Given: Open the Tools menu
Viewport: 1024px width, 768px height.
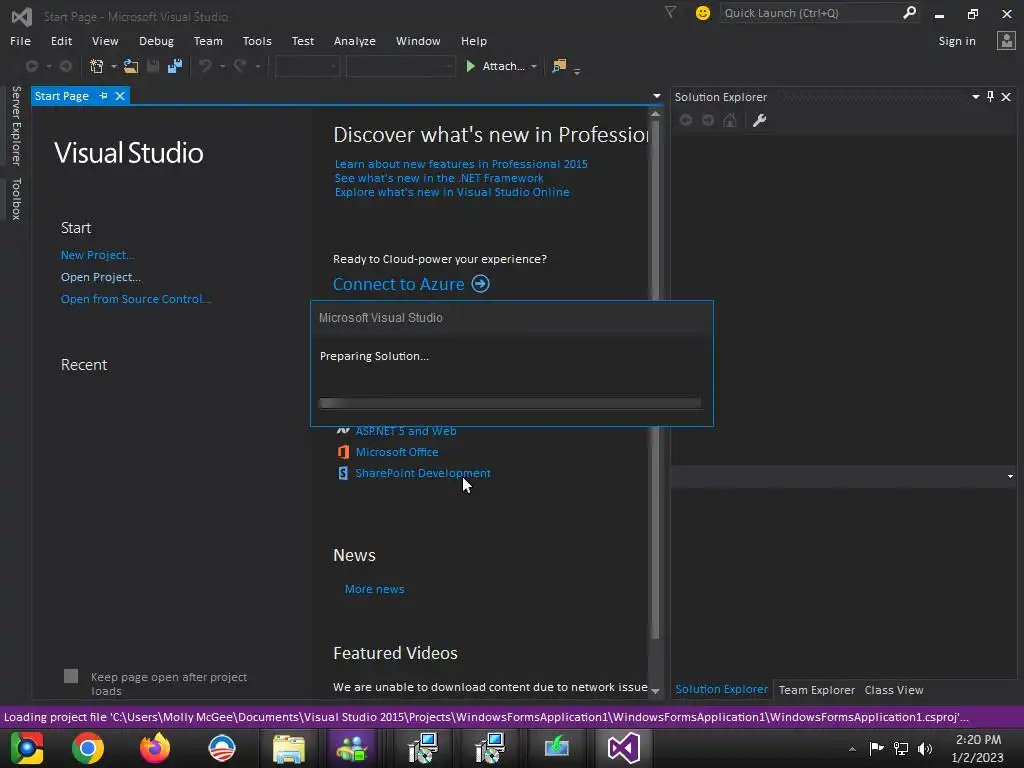Looking at the screenshot, I should (257, 40).
